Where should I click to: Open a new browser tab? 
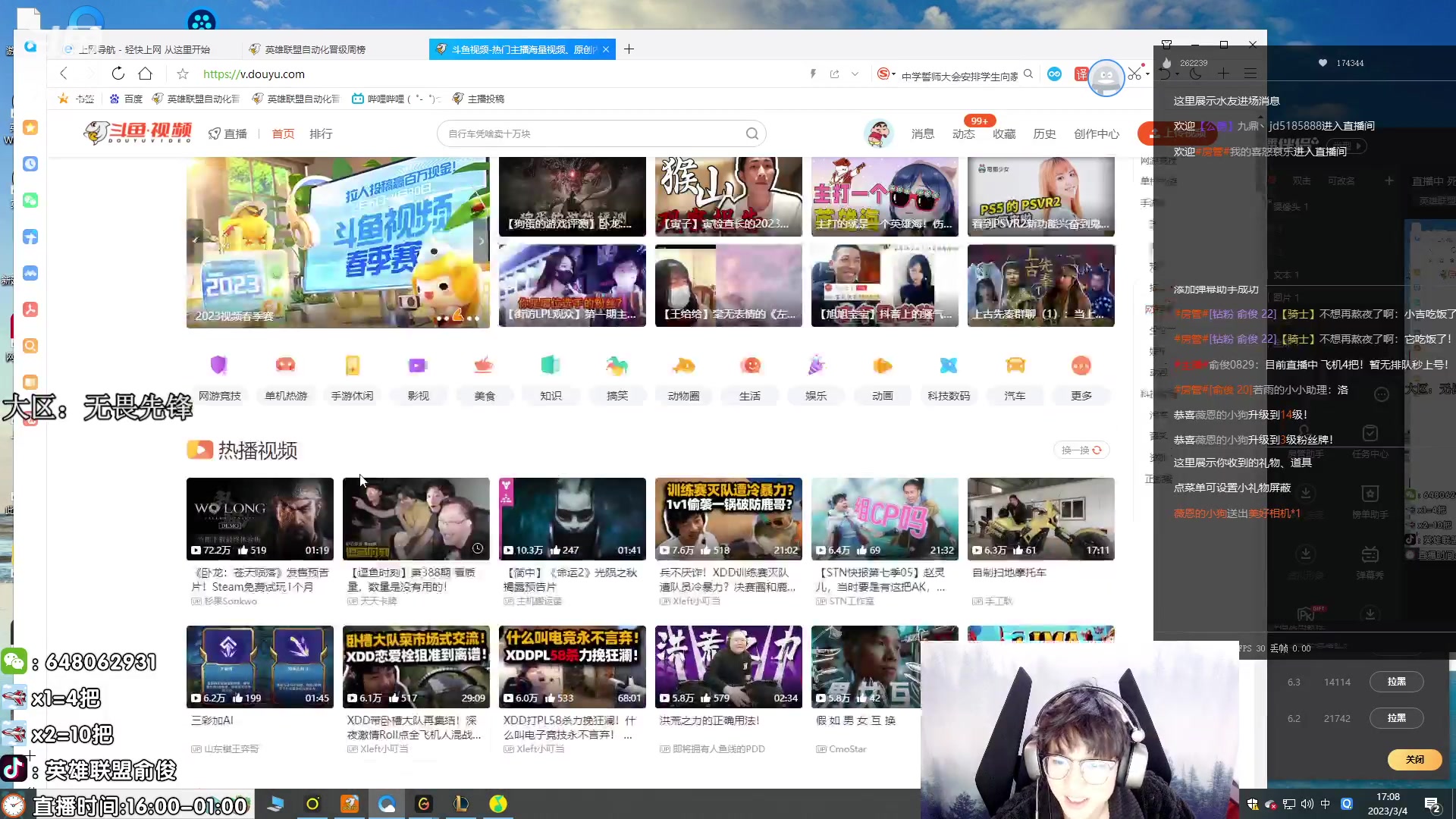coord(629,49)
